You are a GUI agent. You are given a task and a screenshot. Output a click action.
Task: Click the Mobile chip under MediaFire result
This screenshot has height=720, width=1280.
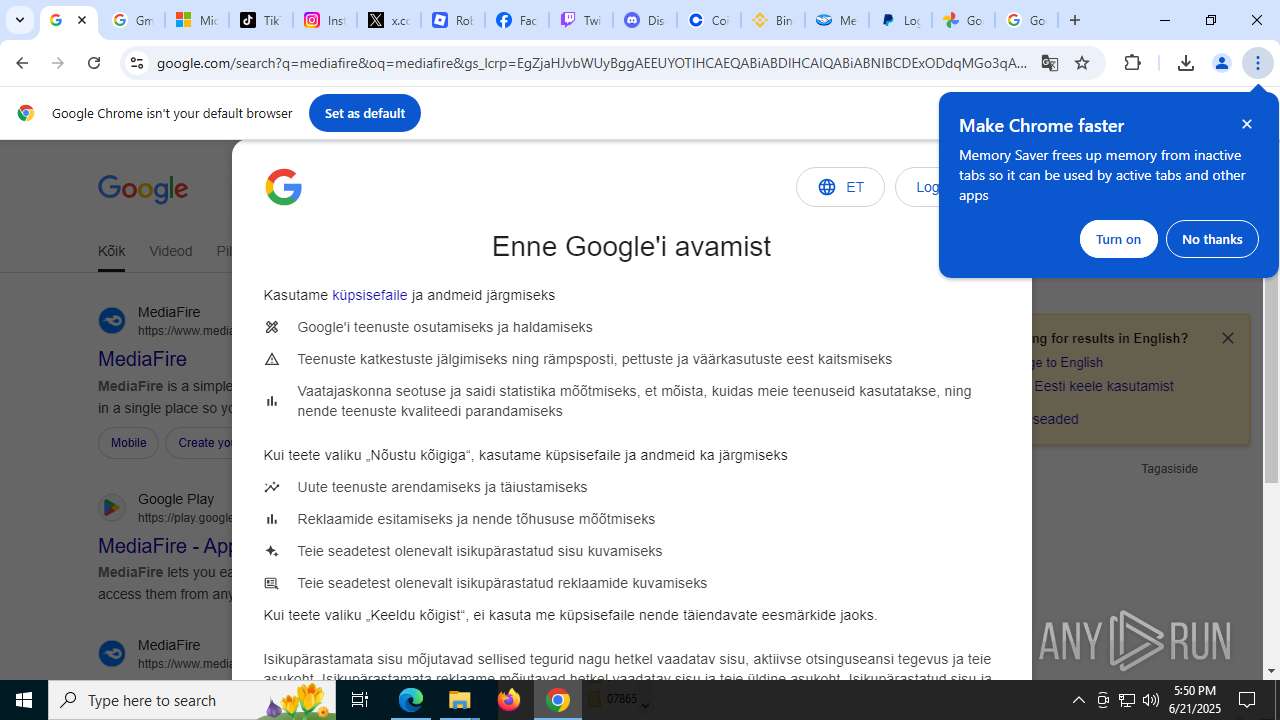pyautogui.click(x=128, y=443)
